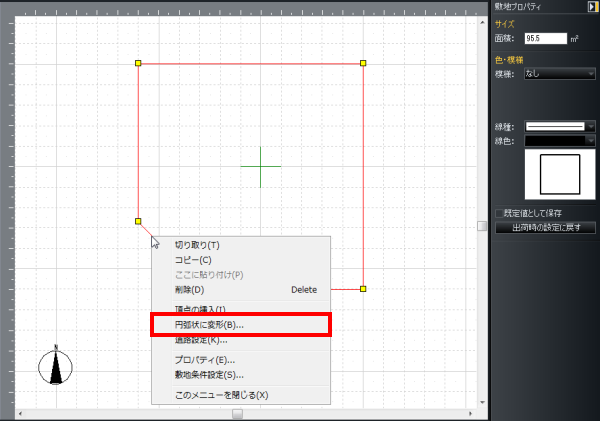Select the lower-right yellow vertex handle

coord(363,289)
